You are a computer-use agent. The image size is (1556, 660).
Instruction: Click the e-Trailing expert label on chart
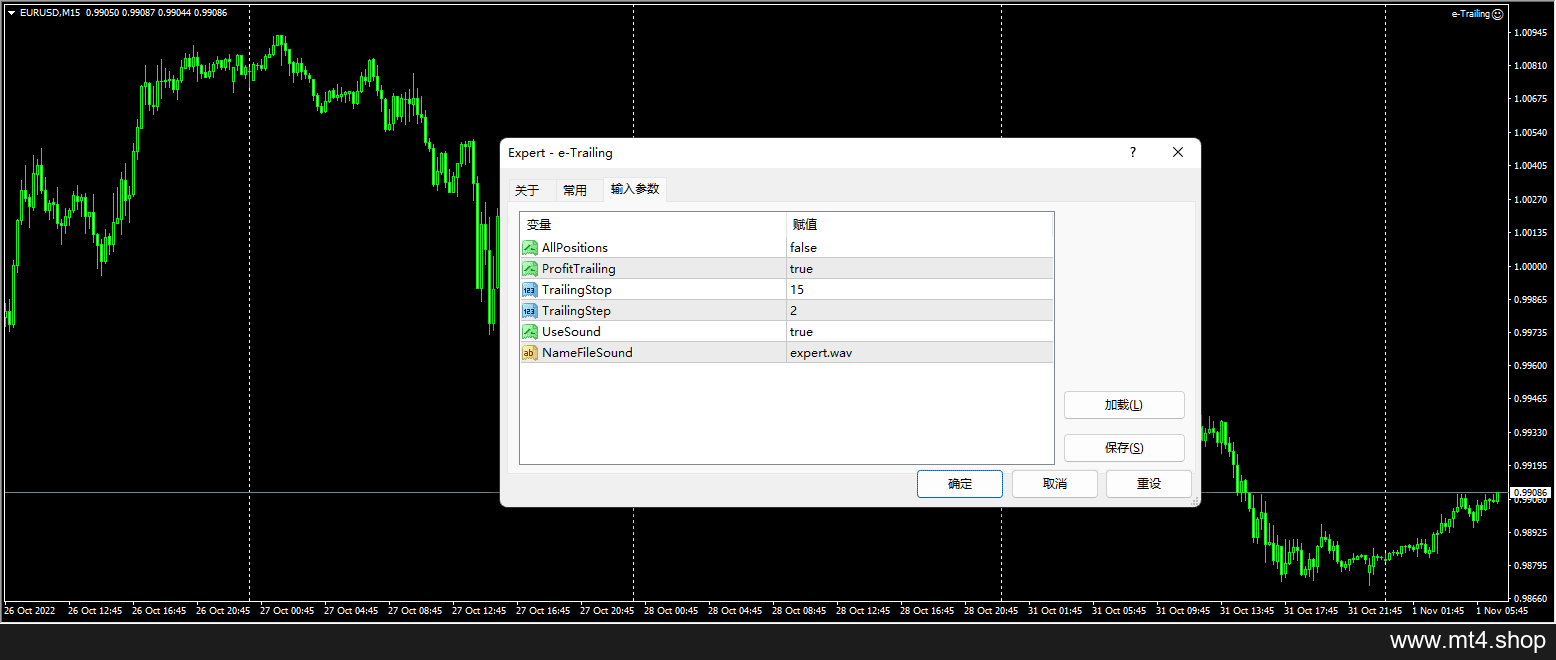pos(1470,14)
